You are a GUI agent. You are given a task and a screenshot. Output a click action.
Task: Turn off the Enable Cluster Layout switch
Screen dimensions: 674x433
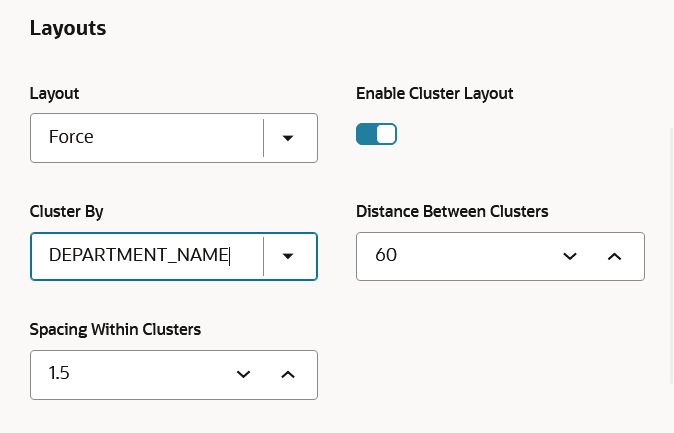pyautogui.click(x=376, y=134)
